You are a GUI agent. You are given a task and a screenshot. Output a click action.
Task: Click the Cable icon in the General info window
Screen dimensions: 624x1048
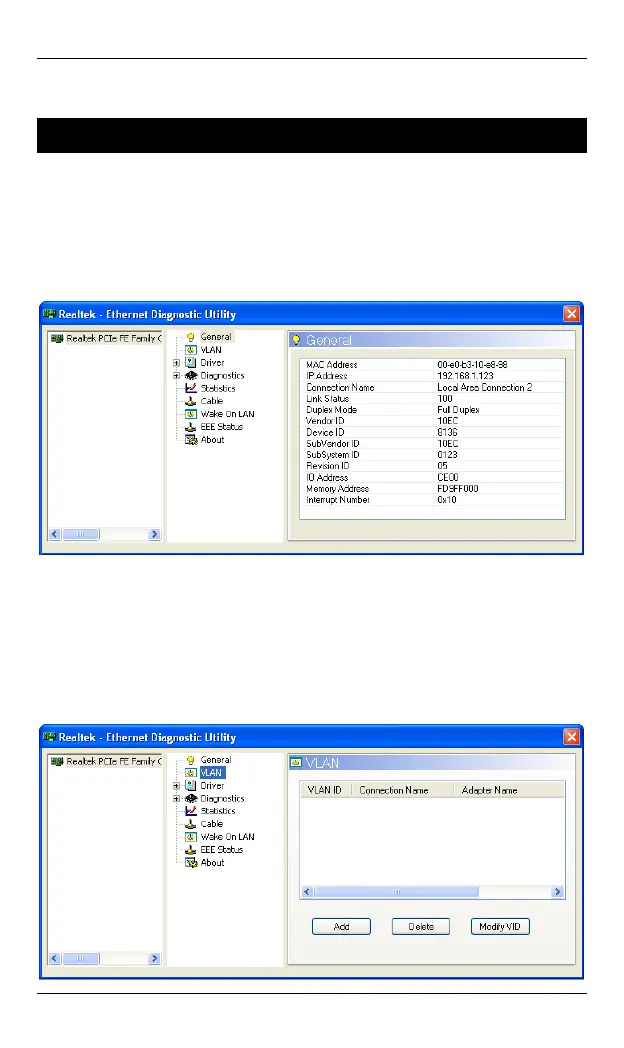191,401
